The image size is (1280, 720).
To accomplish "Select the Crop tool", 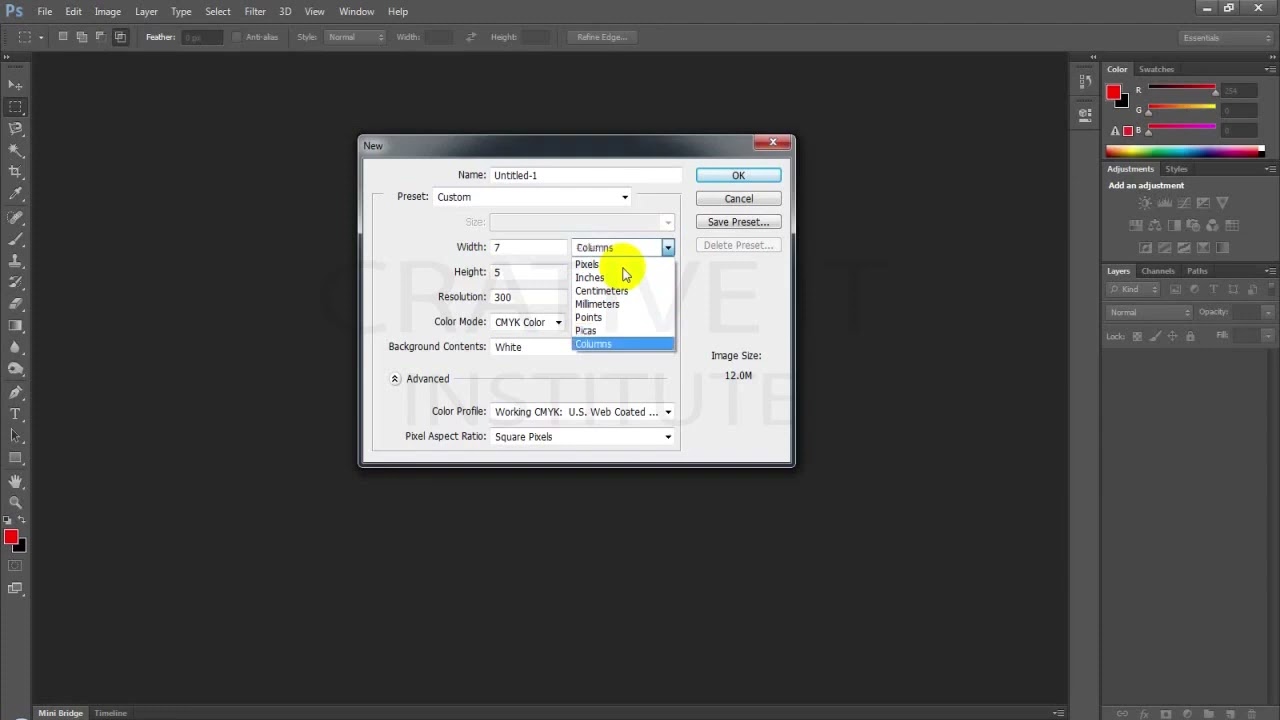I will click(x=15, y=172).
